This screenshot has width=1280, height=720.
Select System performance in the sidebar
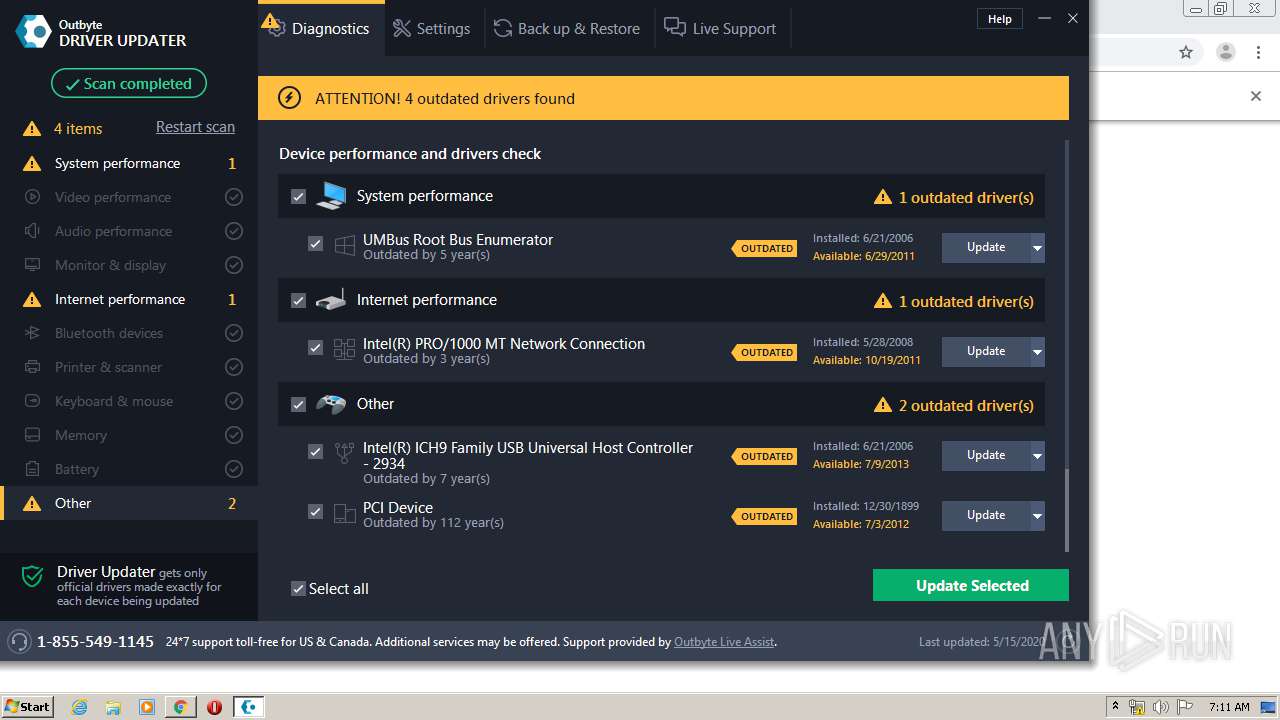[129, 163]
